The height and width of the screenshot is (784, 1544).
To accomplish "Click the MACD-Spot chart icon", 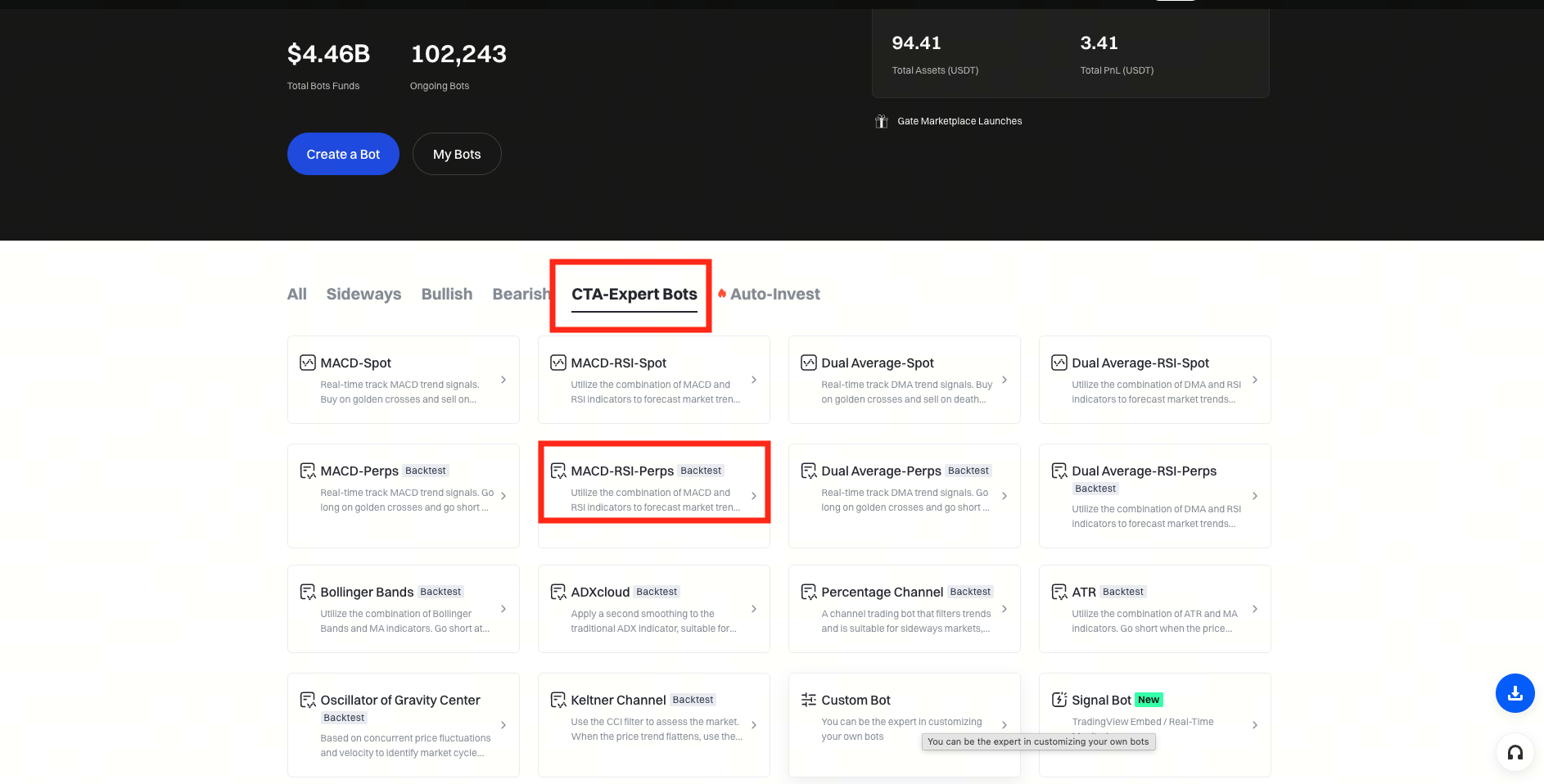I will [308, 363].
